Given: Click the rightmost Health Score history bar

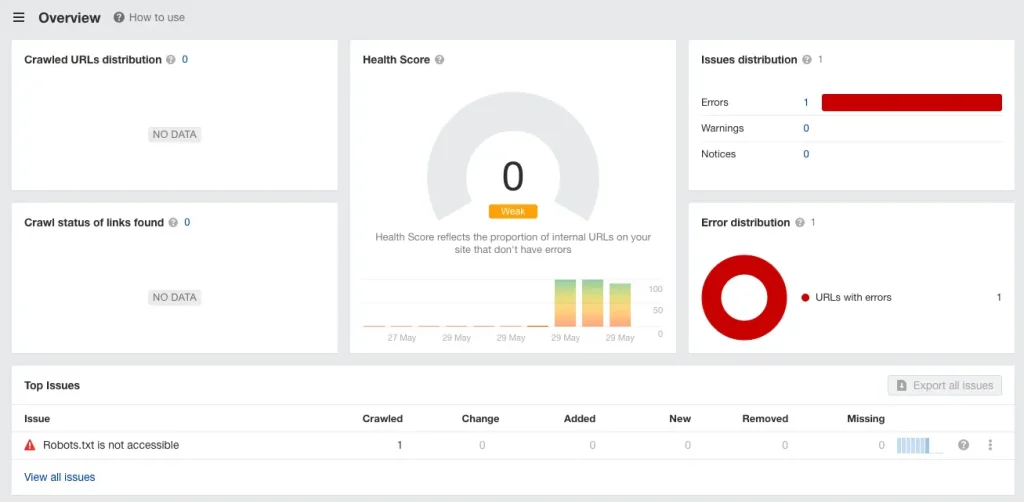Looking at the screenshot, I should point(620,305).
